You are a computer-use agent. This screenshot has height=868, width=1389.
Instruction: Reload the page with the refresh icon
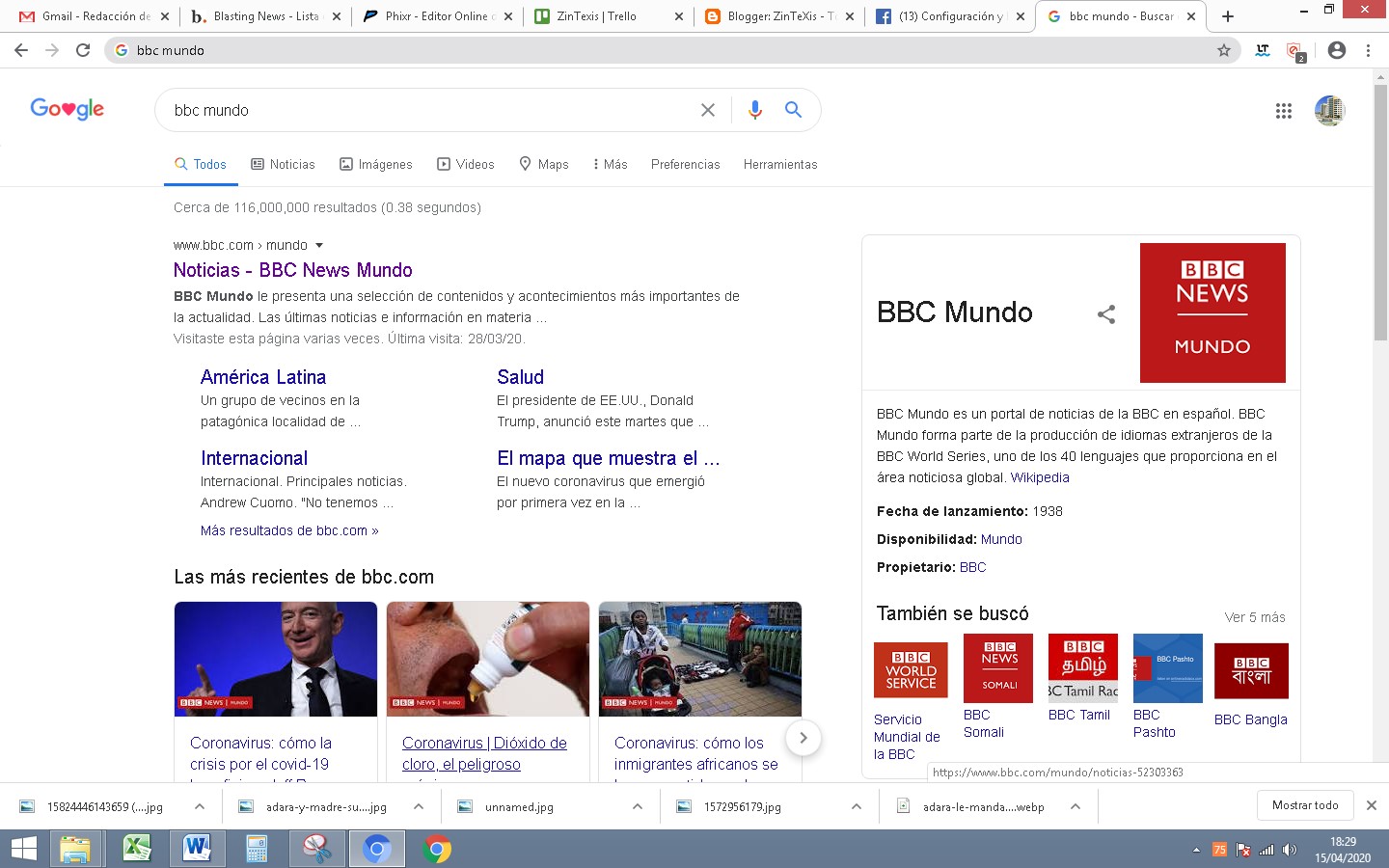click(83, 50)
